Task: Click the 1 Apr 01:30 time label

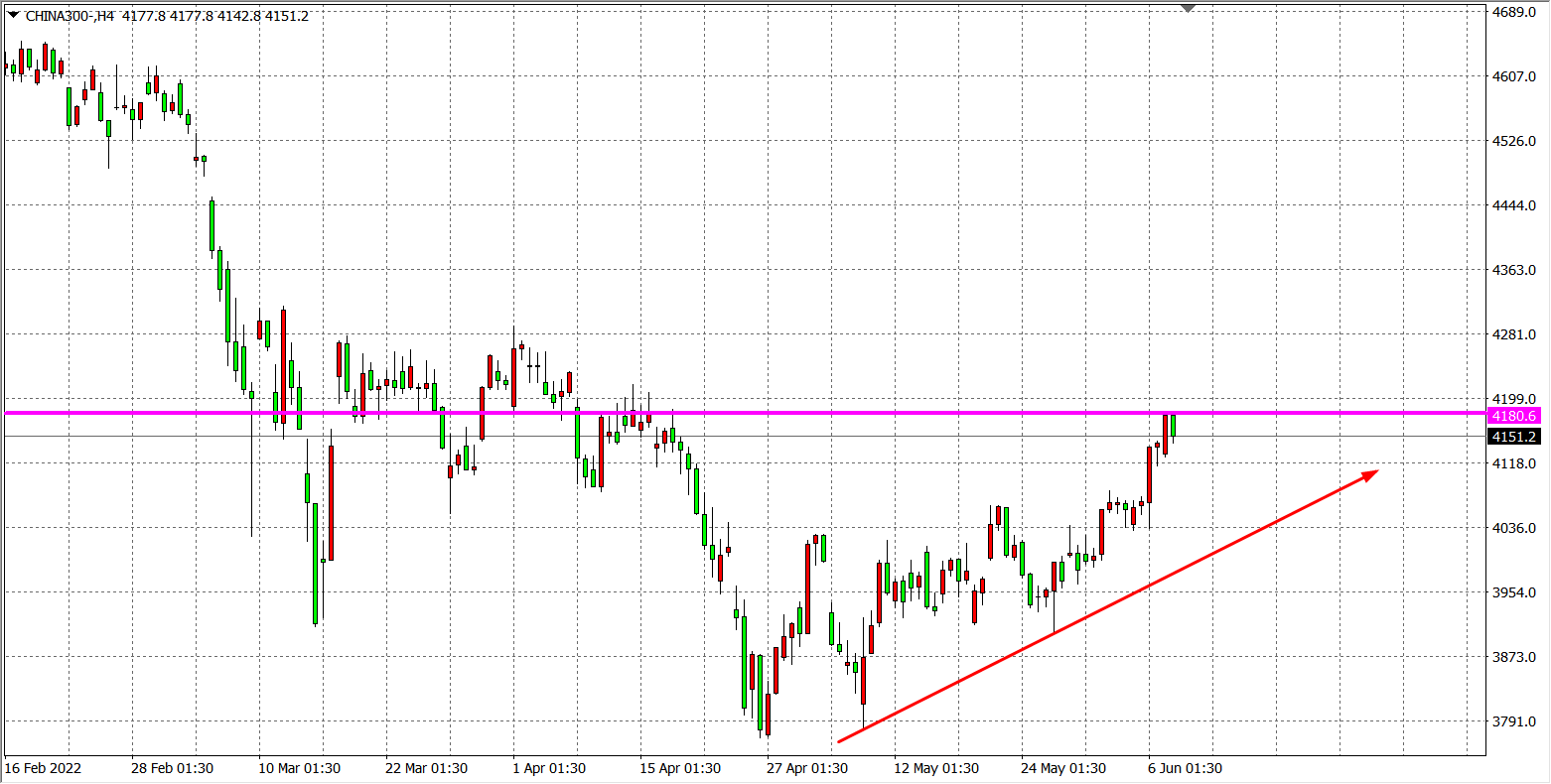Action: point(548,769)
